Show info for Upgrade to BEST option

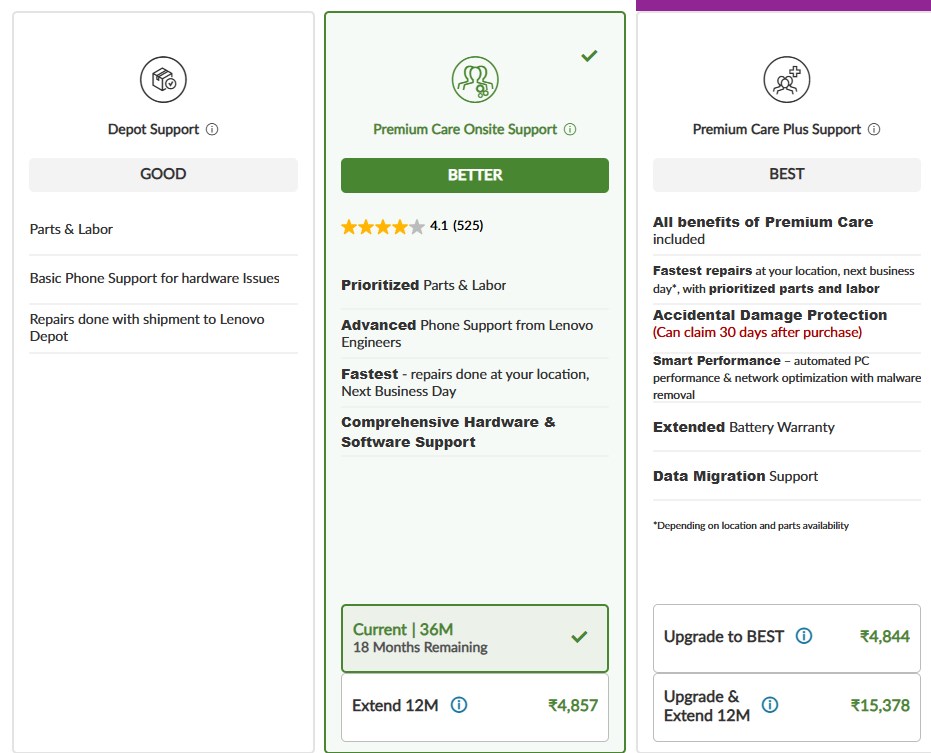click(804, 636)
